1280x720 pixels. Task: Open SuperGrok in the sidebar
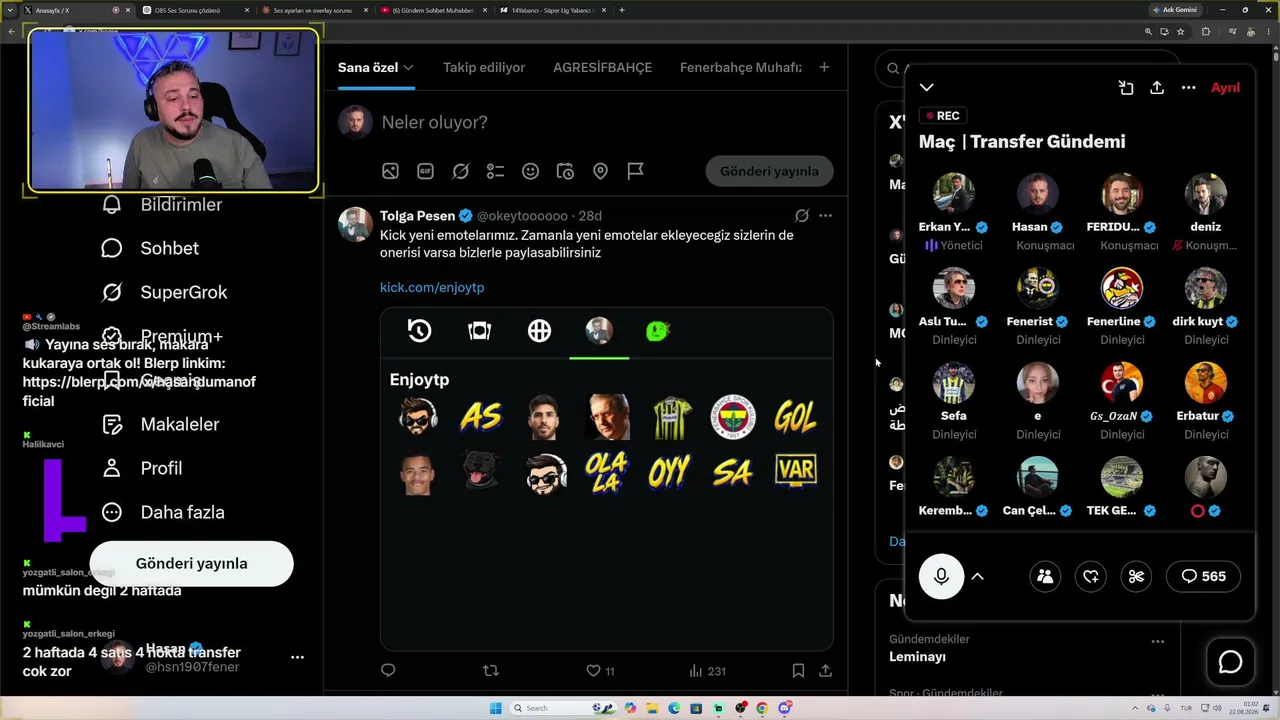(165, 292)
